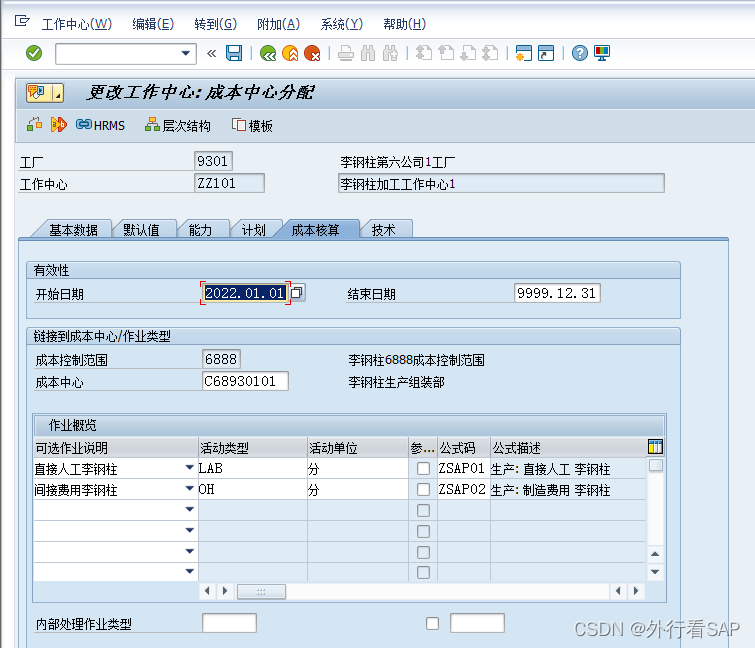
Task: Click the HRMS button
Action: [100, 125]
